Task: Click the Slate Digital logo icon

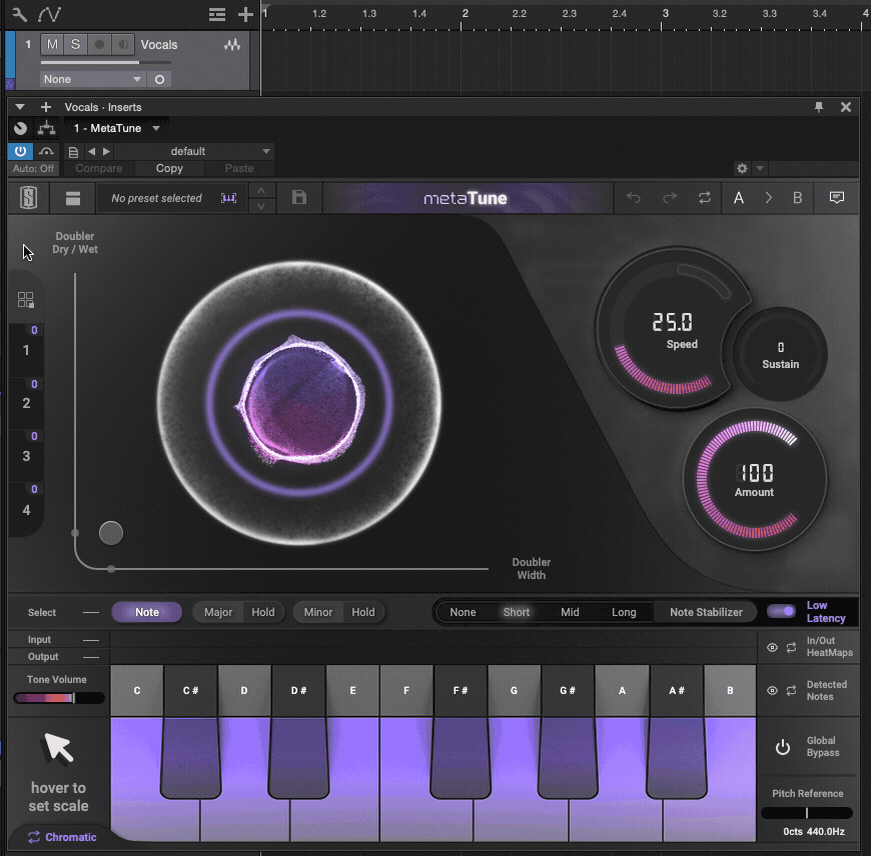Action: point(28,198)
